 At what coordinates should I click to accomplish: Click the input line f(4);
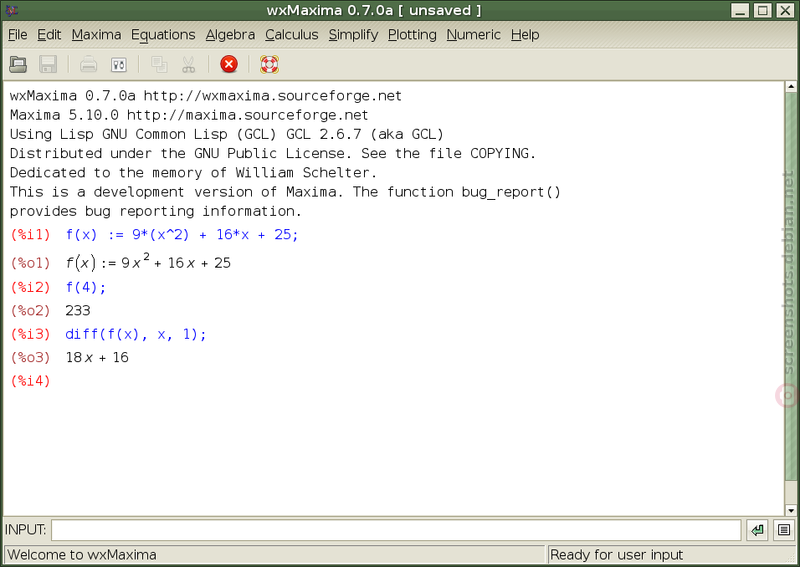pos(85,287)
